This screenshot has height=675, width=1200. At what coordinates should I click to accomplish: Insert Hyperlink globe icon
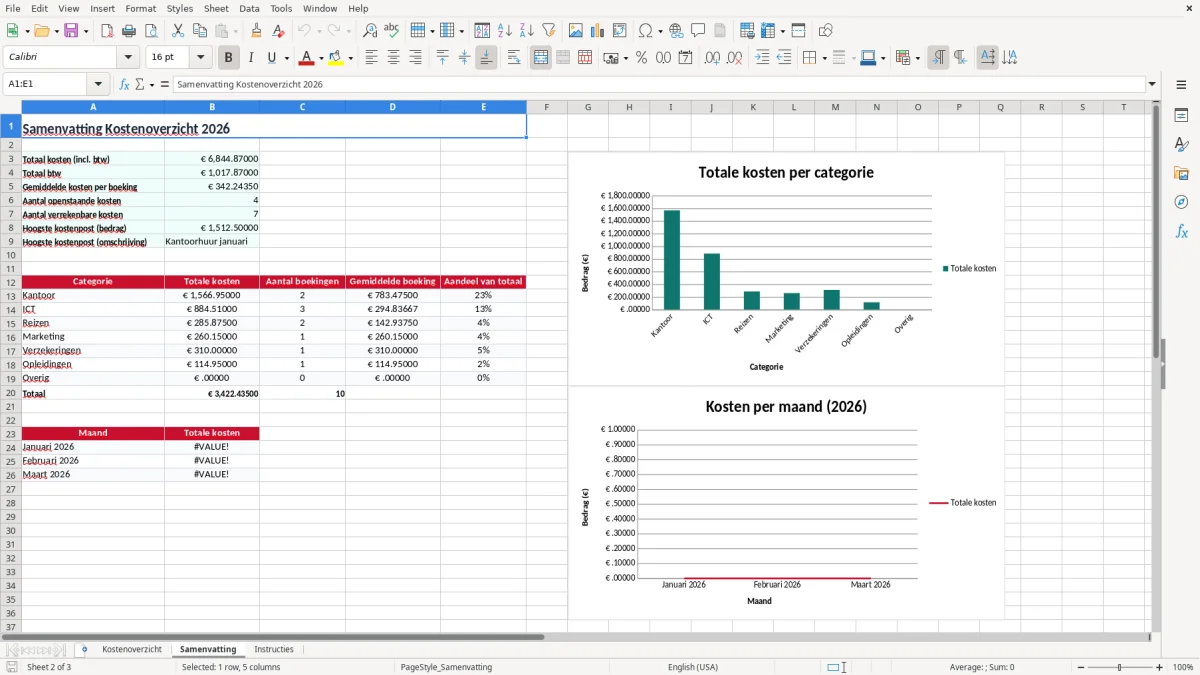[676, 31]
